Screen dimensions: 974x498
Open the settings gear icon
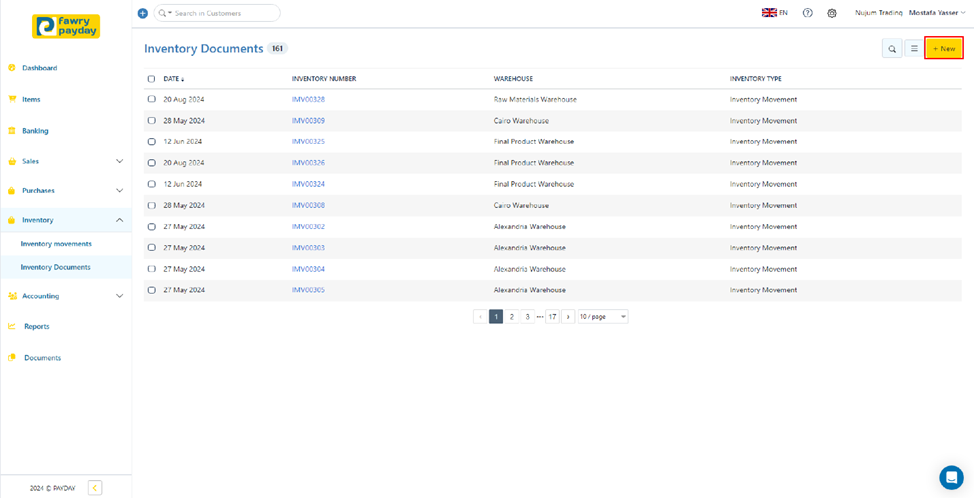832,13
